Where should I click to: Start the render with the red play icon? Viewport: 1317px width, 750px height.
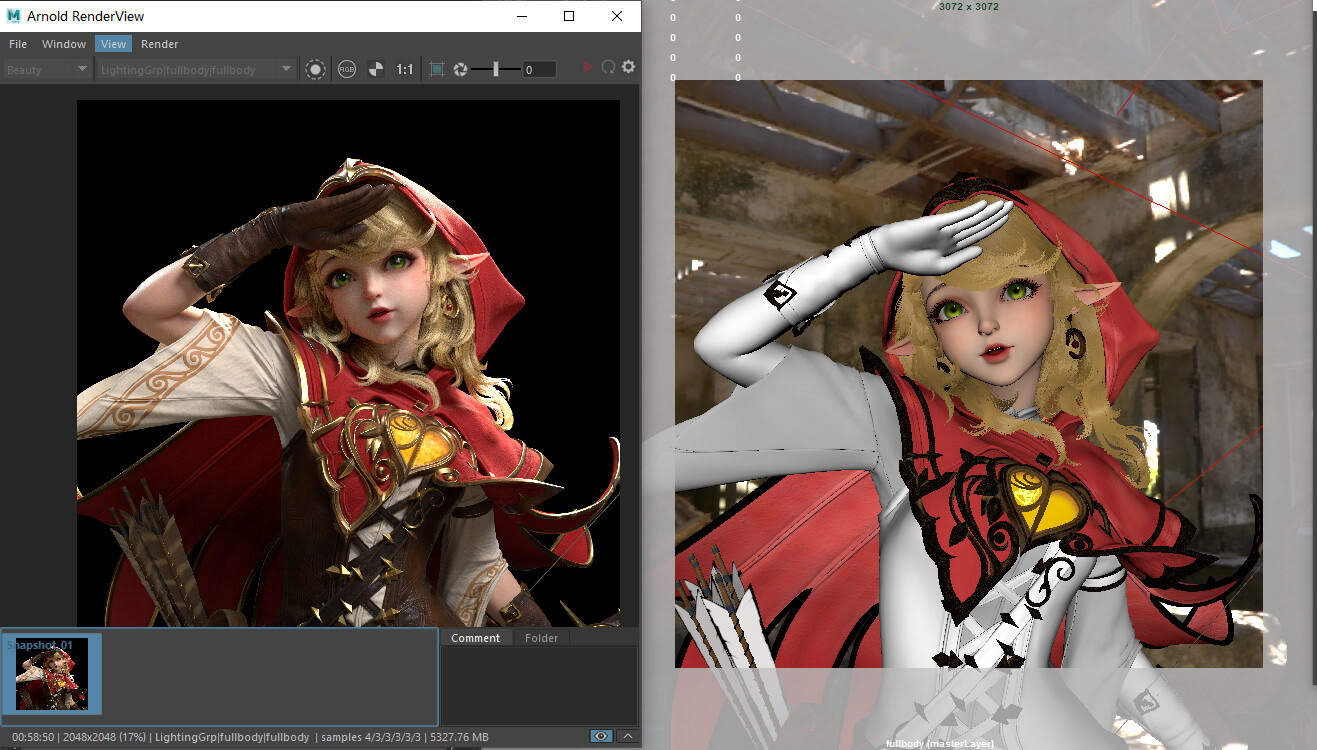click(x=588, y=67)
